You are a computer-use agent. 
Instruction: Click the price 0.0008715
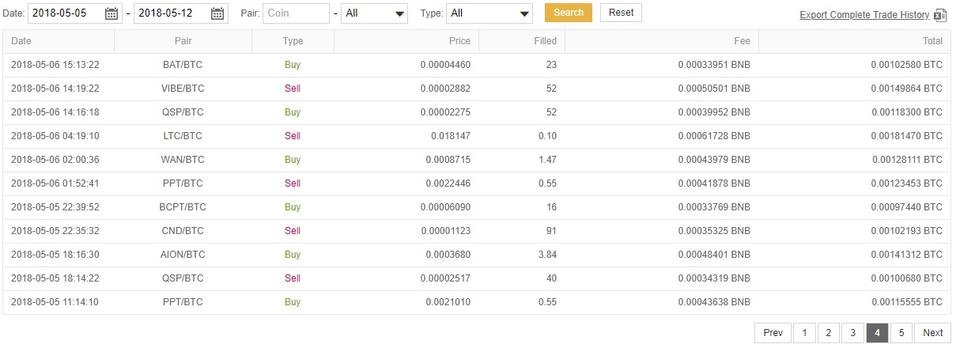tap(448, 160)
